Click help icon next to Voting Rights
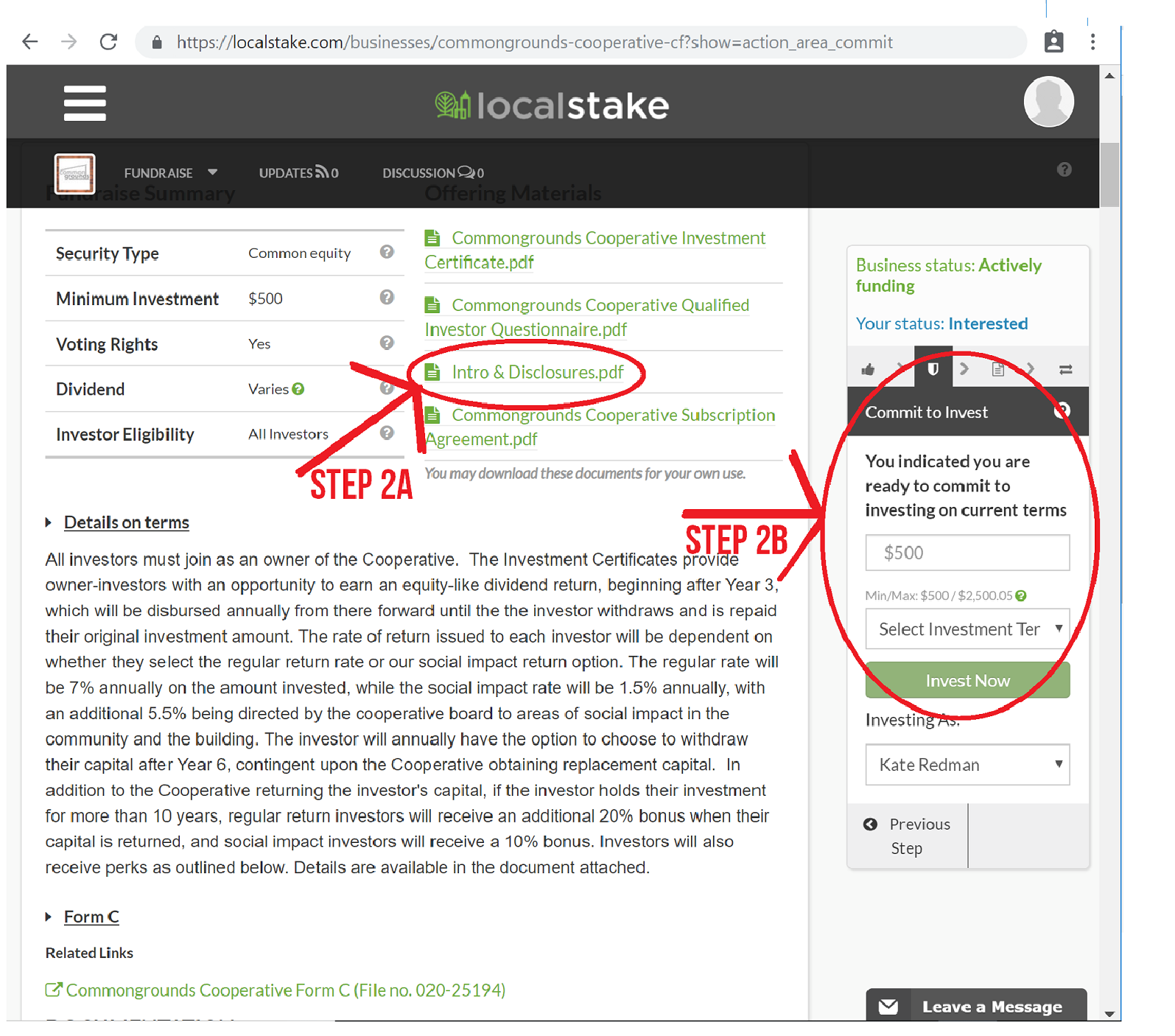The width and height of the screenshot is (1175, 1036). pyautogui.click(x=387, y=343)
